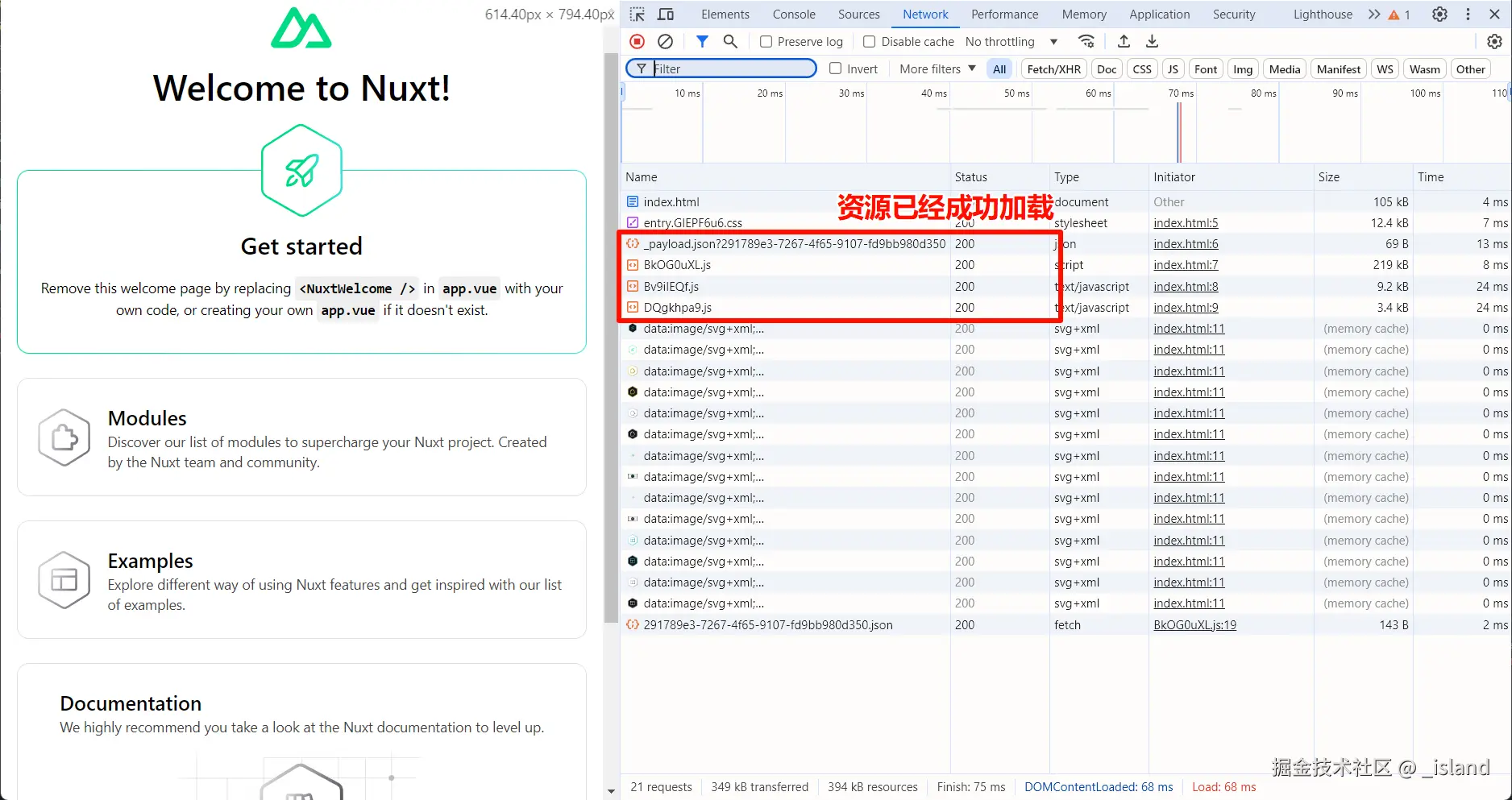Sort requests by the Status column
The image size is (1512, 800).
tap(999, 177)
